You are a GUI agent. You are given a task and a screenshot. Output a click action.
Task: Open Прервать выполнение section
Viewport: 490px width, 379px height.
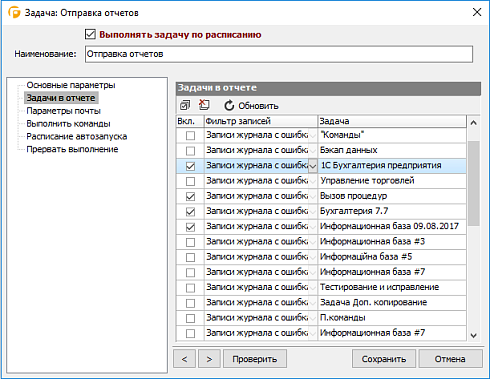(x=72, y=149)
